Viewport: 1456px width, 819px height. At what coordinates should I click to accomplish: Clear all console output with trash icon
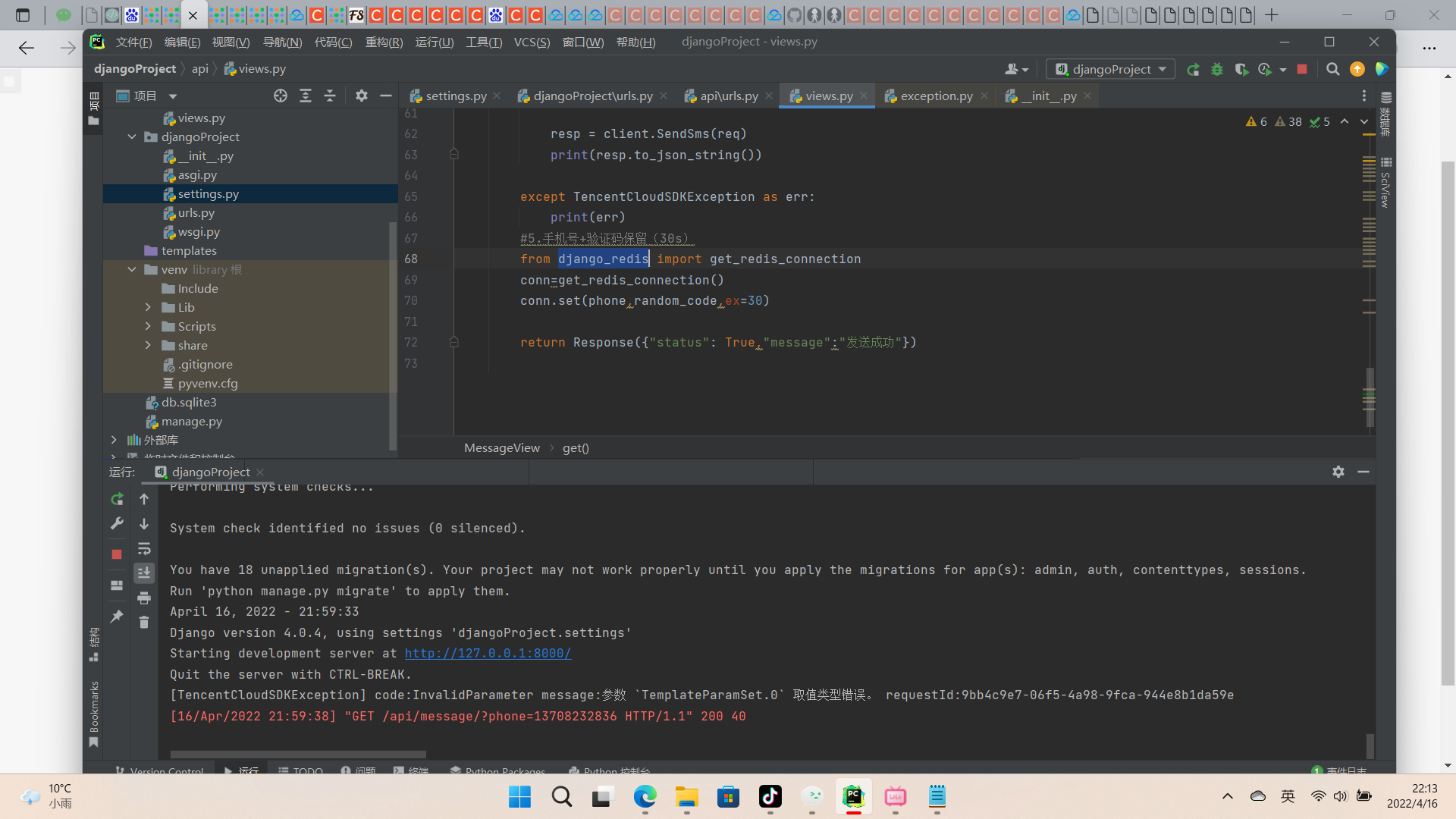point(144,623)
